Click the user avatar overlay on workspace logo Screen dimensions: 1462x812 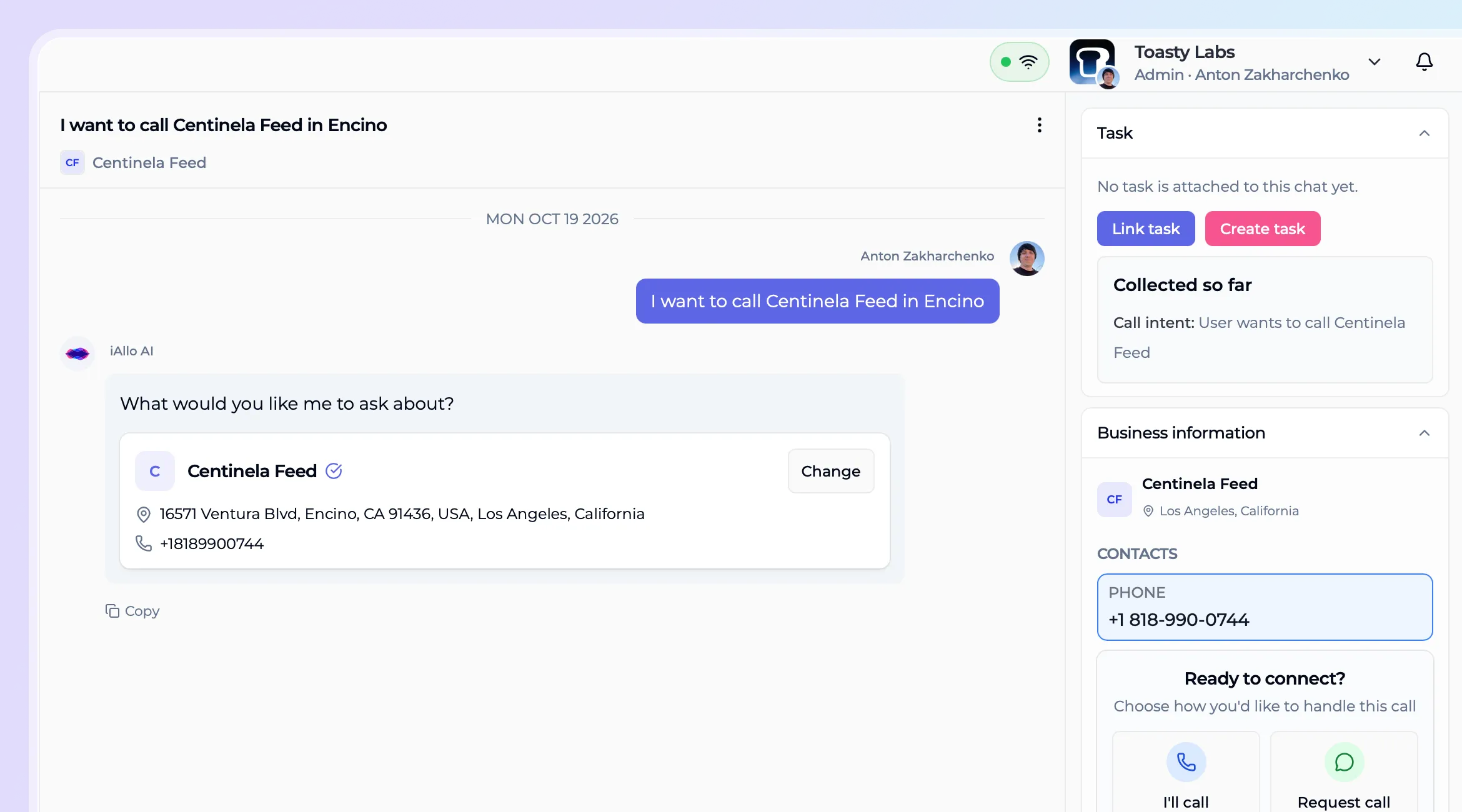coord(1108,78)
